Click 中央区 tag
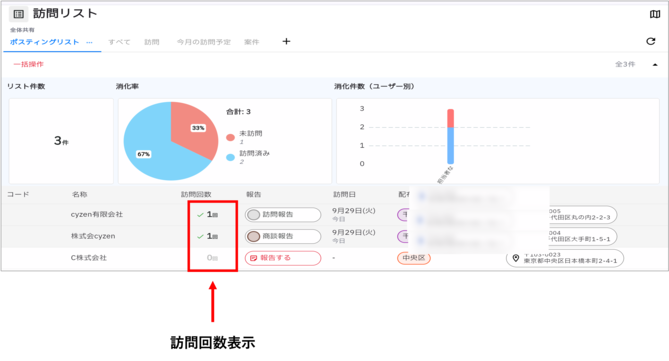 click(414, 258)
